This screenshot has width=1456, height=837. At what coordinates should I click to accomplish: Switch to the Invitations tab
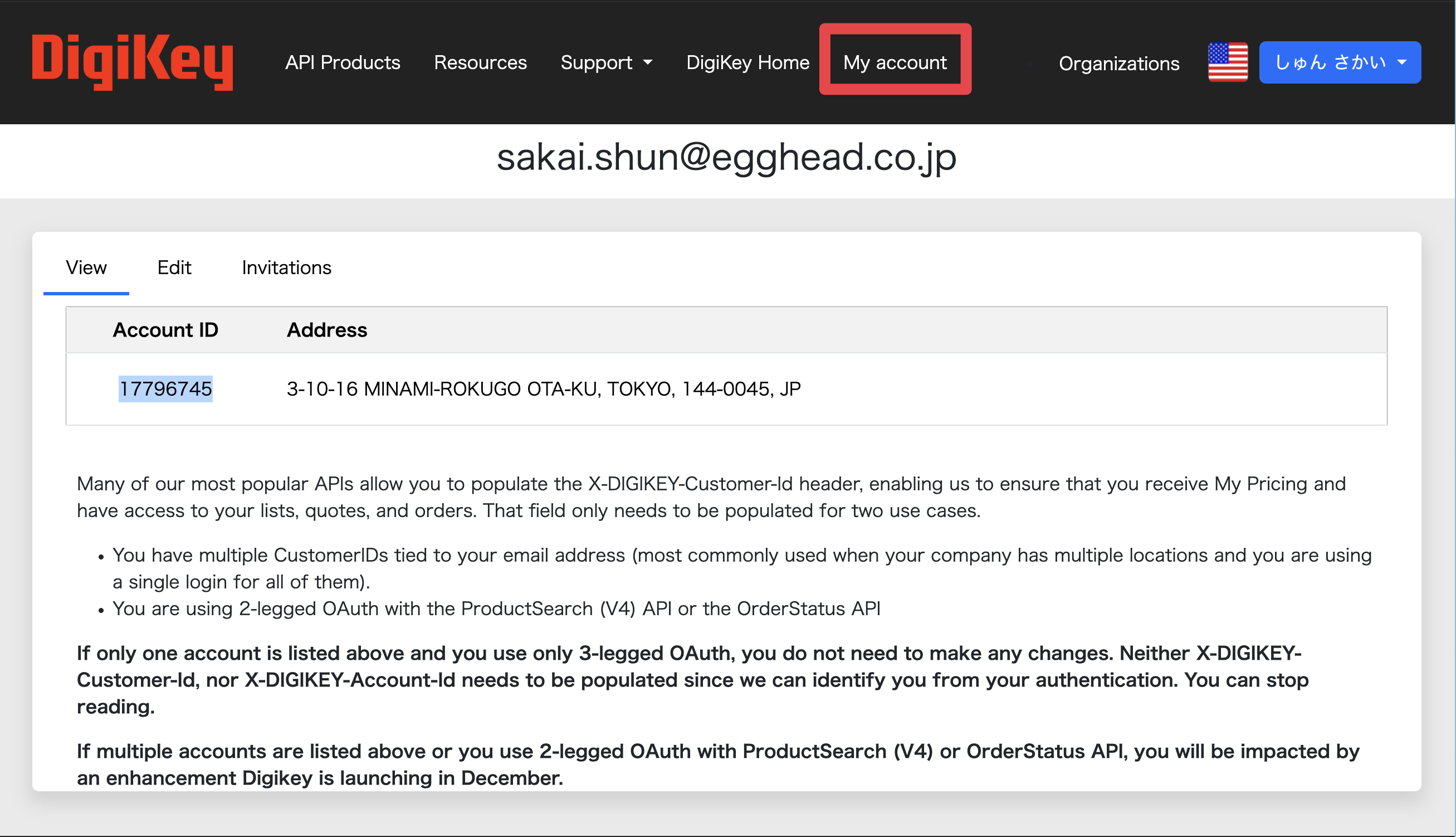[286, 268]
